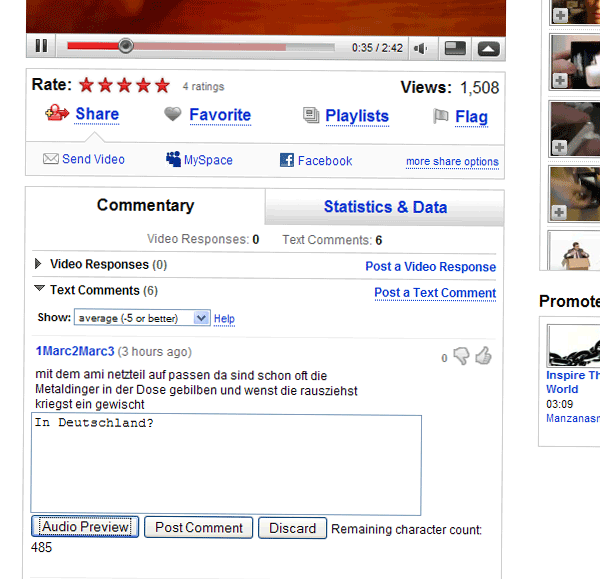This screenshot has width=600, height=579.
Task: Click the full screen arrow icon
Action: 487,47
